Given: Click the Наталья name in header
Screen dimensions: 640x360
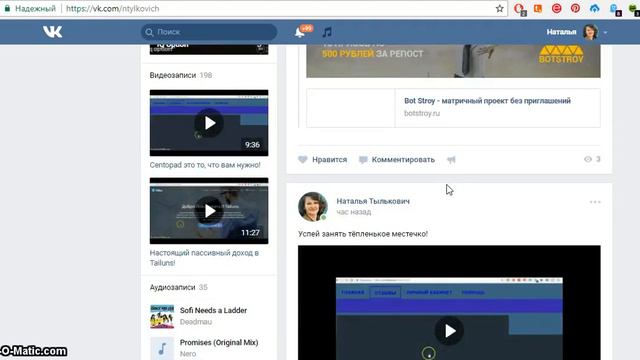Looking at the screenshot, I should coord(561,32).
